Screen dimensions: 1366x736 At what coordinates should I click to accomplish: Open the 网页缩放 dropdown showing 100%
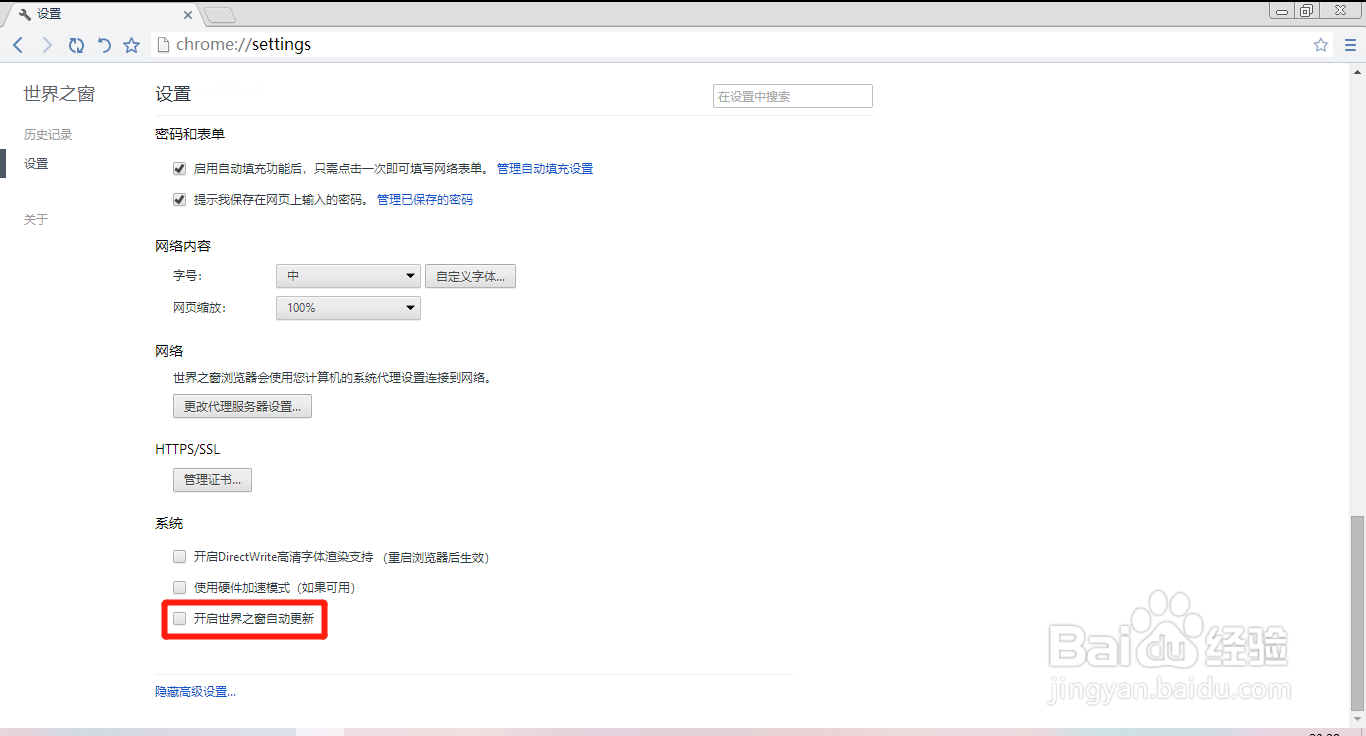tap(348, 308)
